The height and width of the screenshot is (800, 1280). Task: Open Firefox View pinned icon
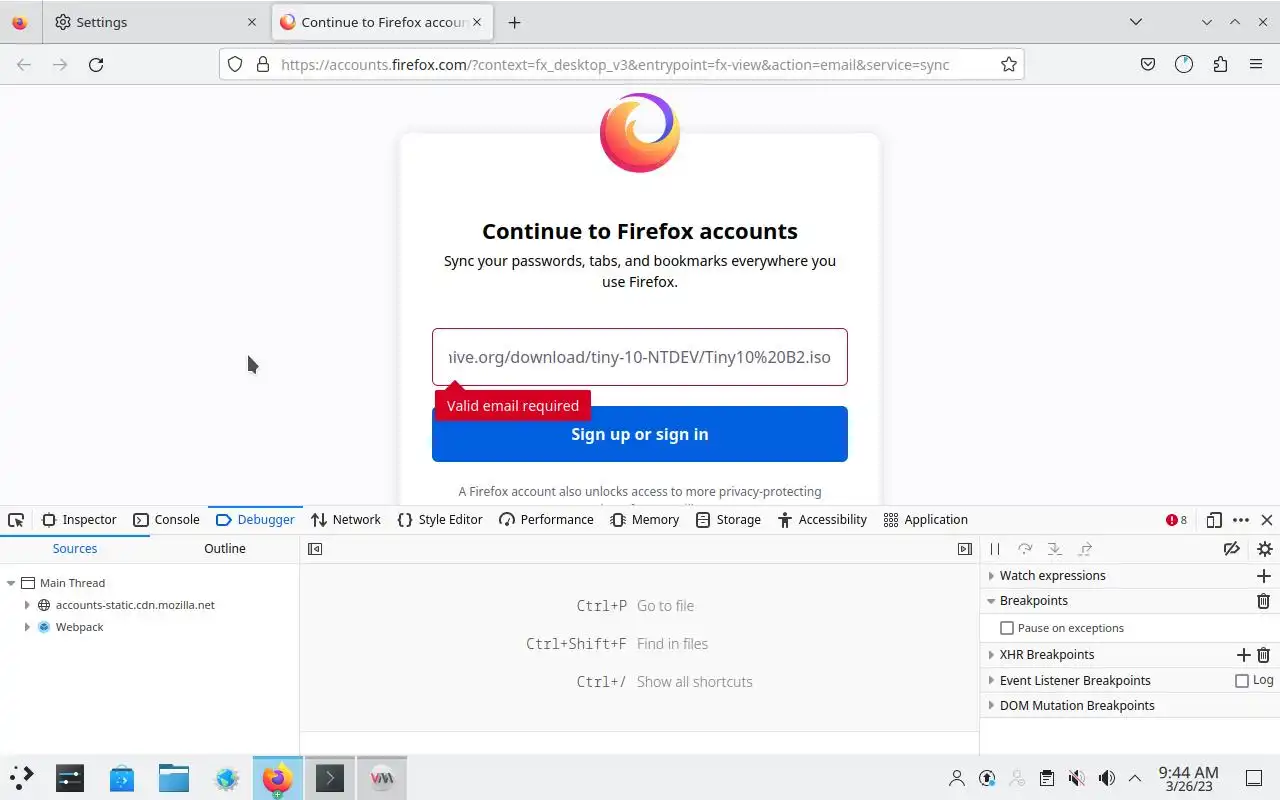(20, 22)
